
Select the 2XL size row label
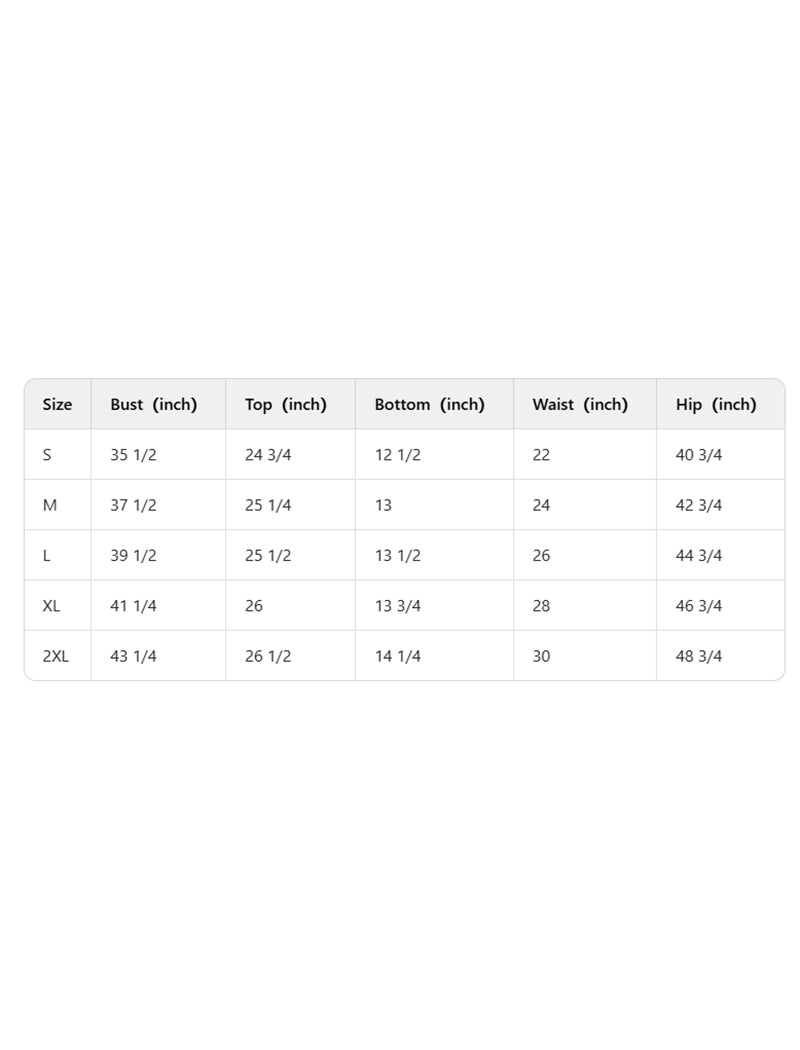tap(56, 656)
